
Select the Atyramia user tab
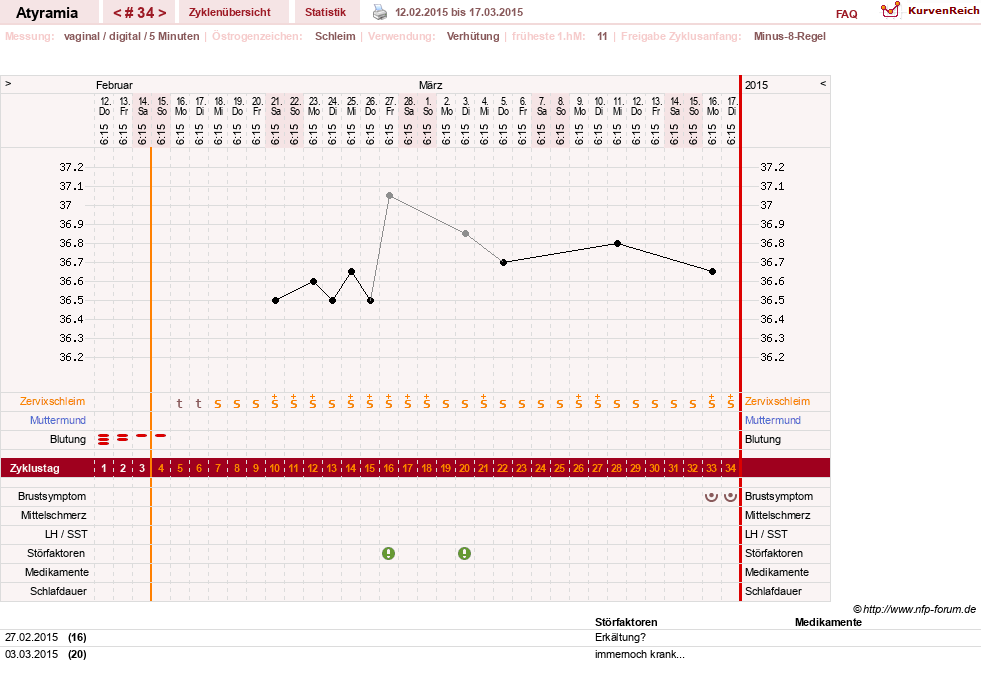47,13
